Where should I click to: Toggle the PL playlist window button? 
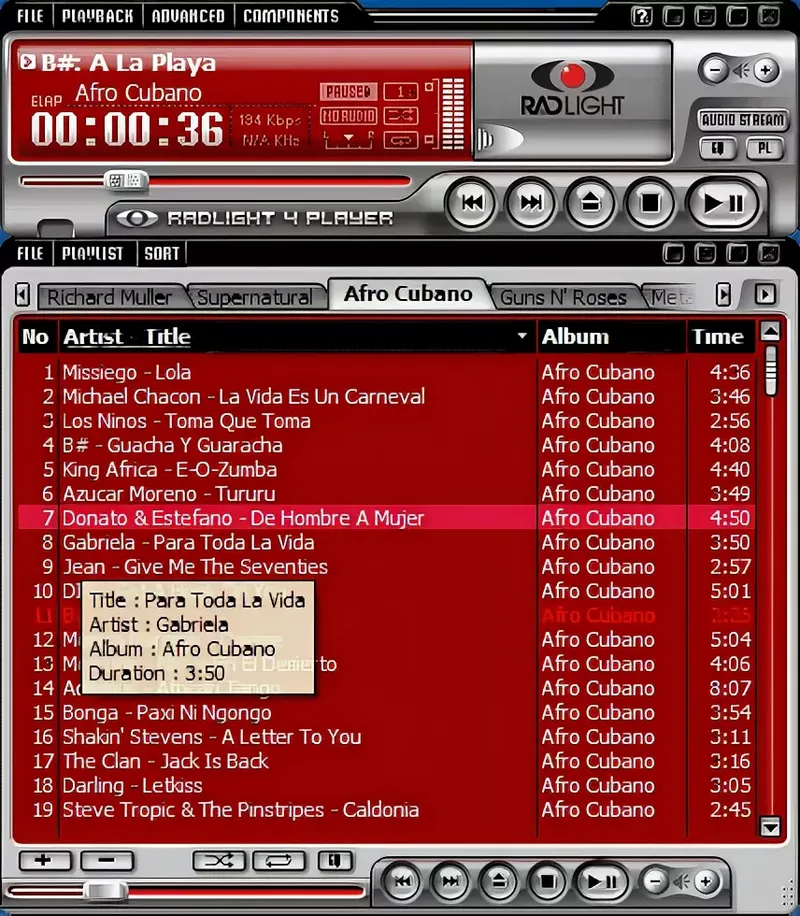click(764, 148)
